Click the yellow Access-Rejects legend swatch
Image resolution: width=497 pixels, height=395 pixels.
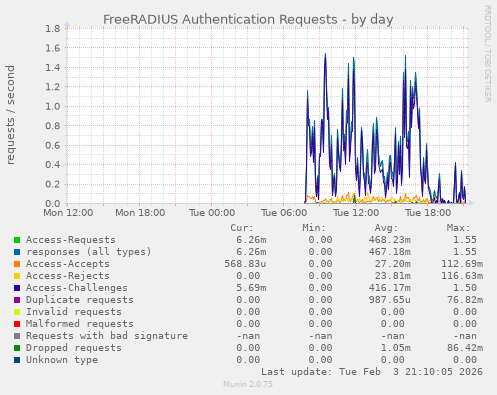(x=17, y=276)
